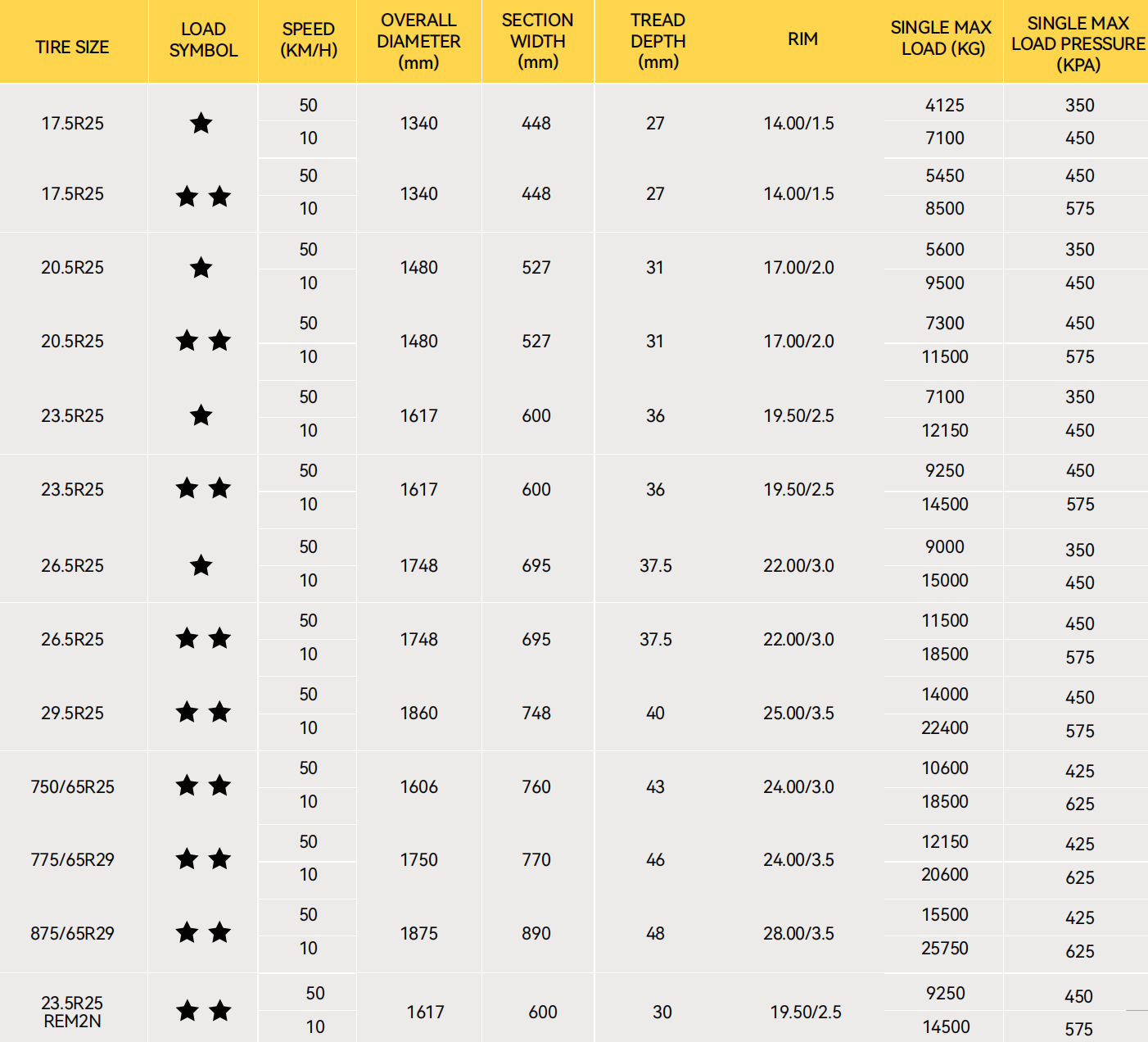Click the 1860 overall diameter cell
The height and width of the screenshot is (1042, 1148).
418,713
